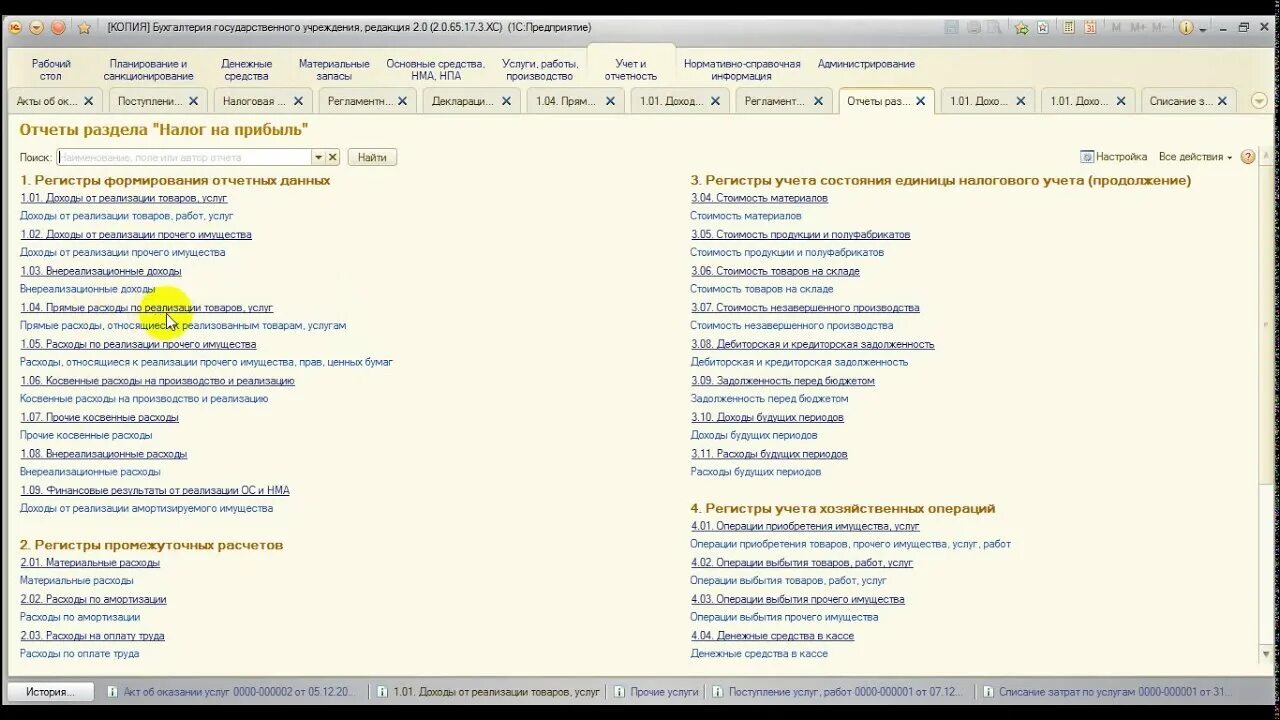Click the Get link icon
This screenshot has height=720, width=1280.
click(x=1021, y=28)
